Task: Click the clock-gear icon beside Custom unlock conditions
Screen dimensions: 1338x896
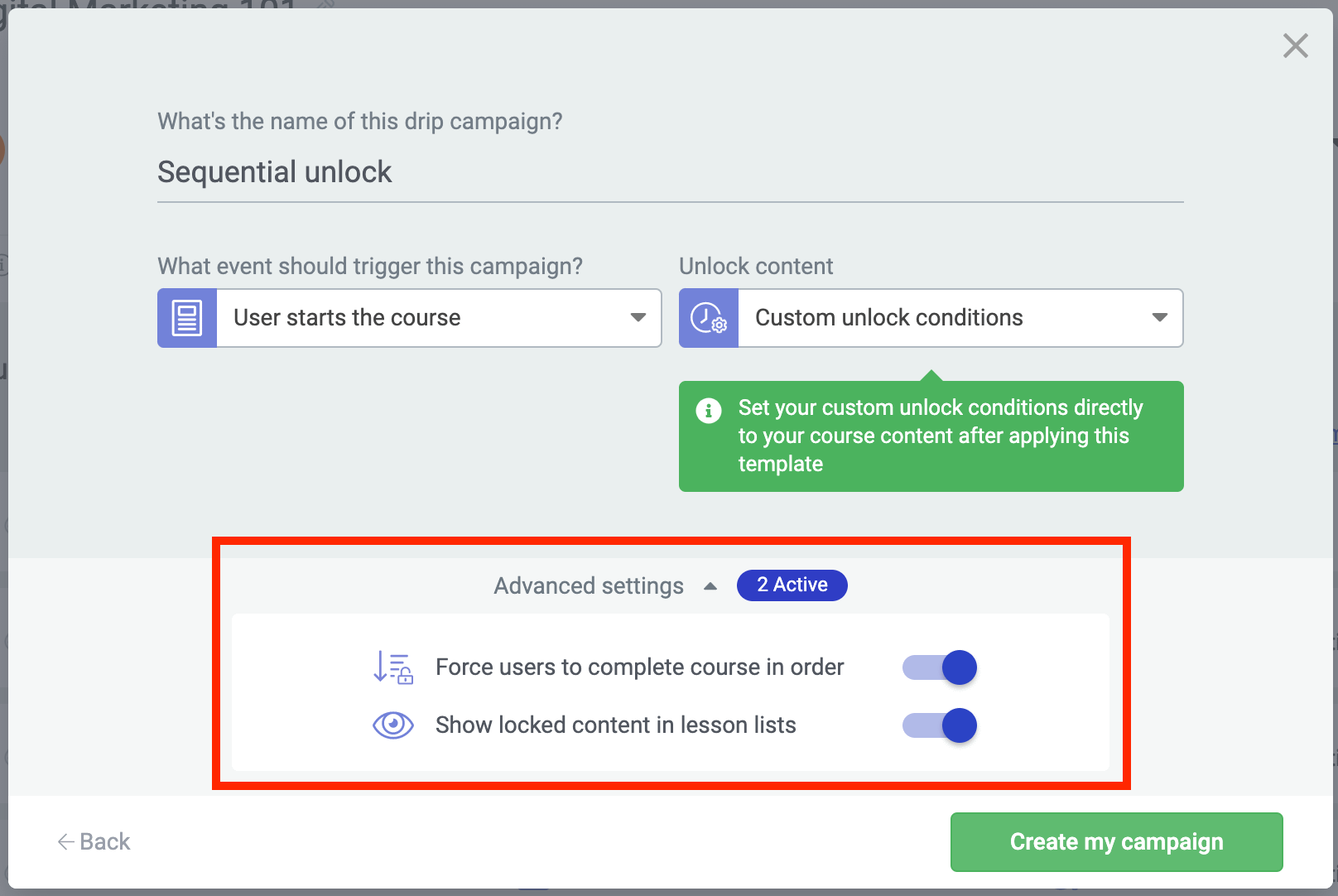Action: (709, 318)
